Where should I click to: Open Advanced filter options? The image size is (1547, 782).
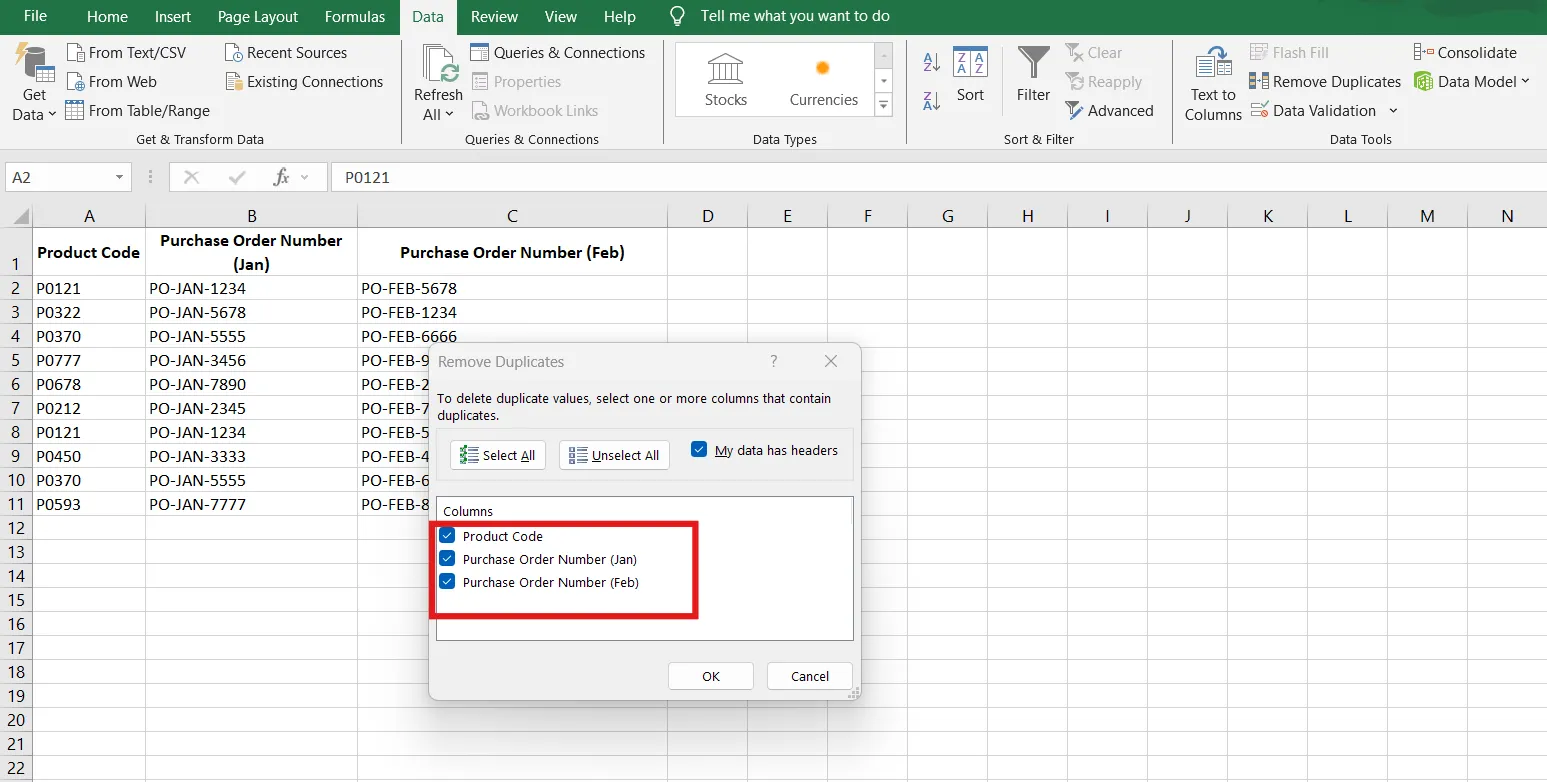(1109, 111)
